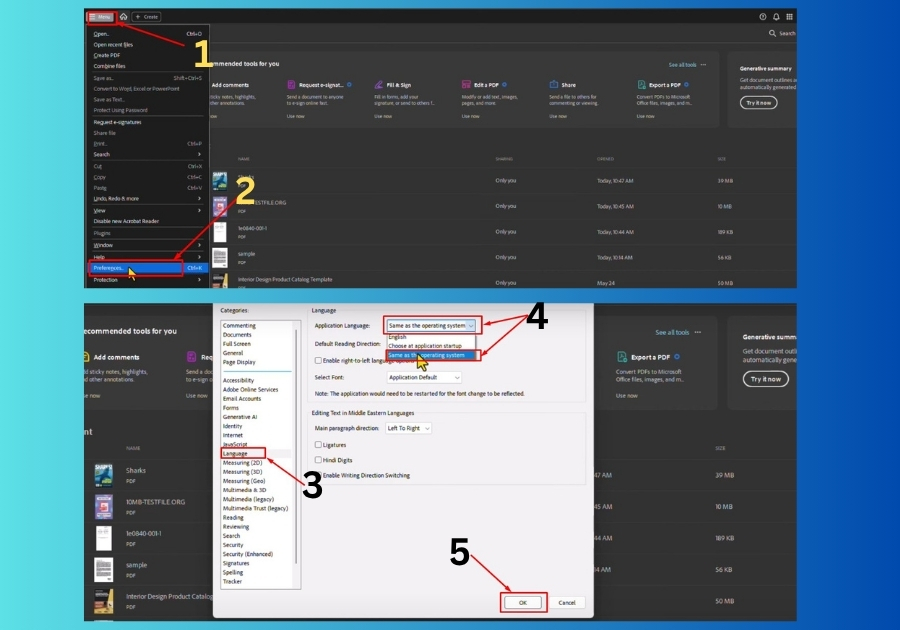Click the info badge beside Request e-signat…
The height and width of the screenshot is (630, 900).
(349, 85)
